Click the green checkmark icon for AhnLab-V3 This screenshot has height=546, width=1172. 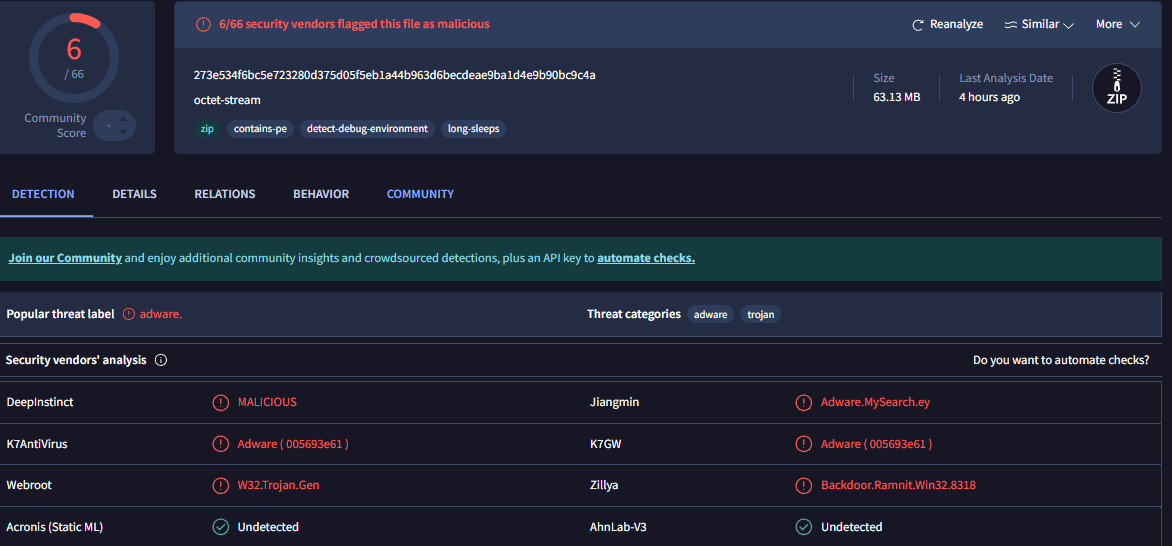802,526
